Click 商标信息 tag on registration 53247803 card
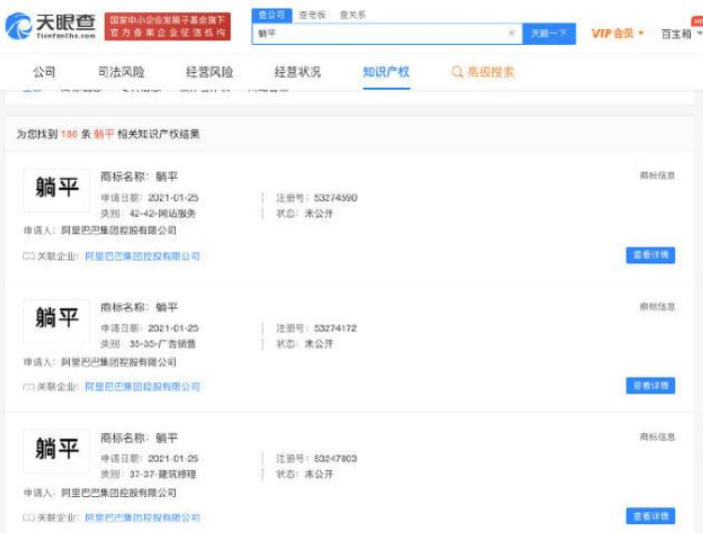 [657, 437]
